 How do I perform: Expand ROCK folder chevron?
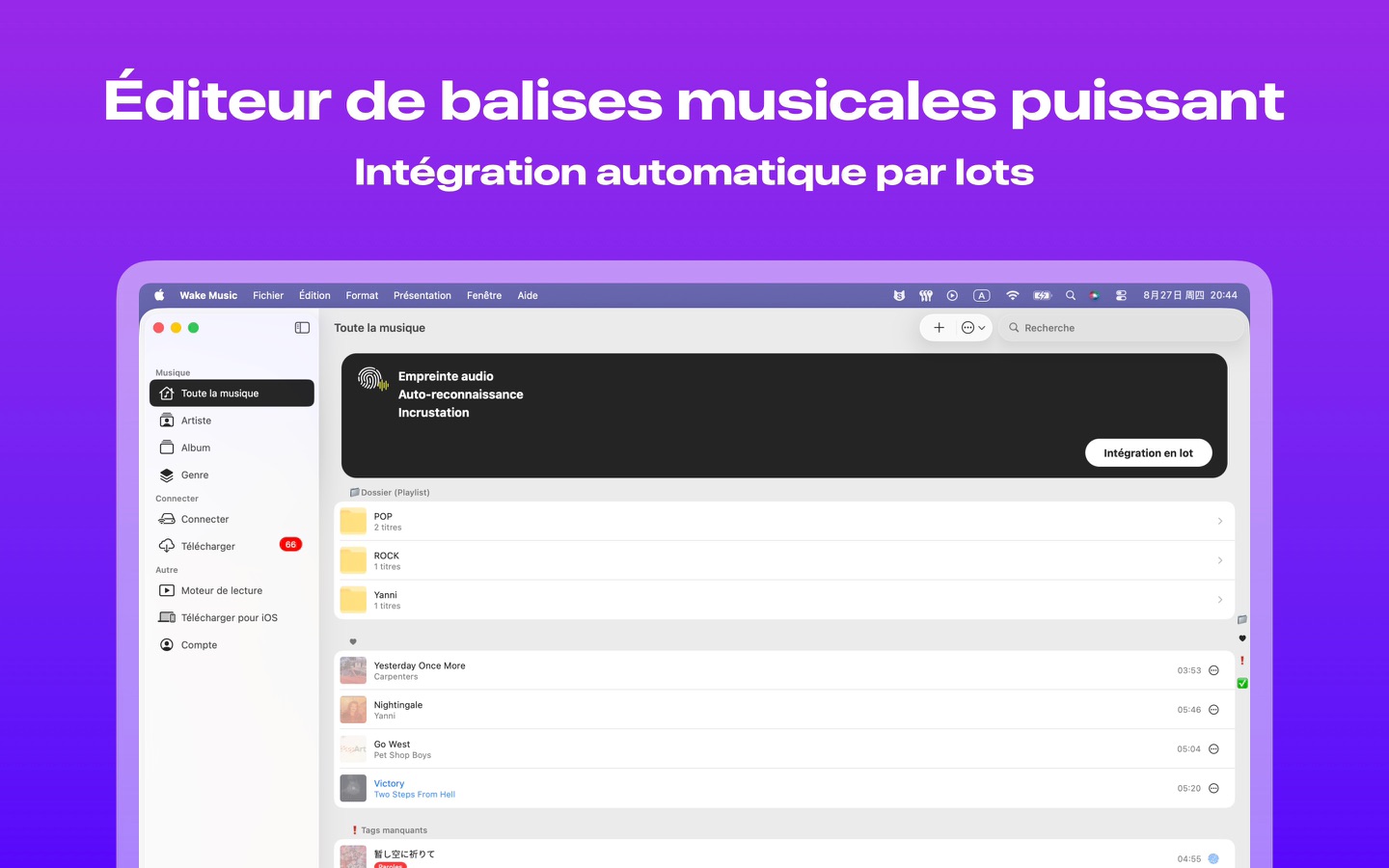[x=1219, y=560]
